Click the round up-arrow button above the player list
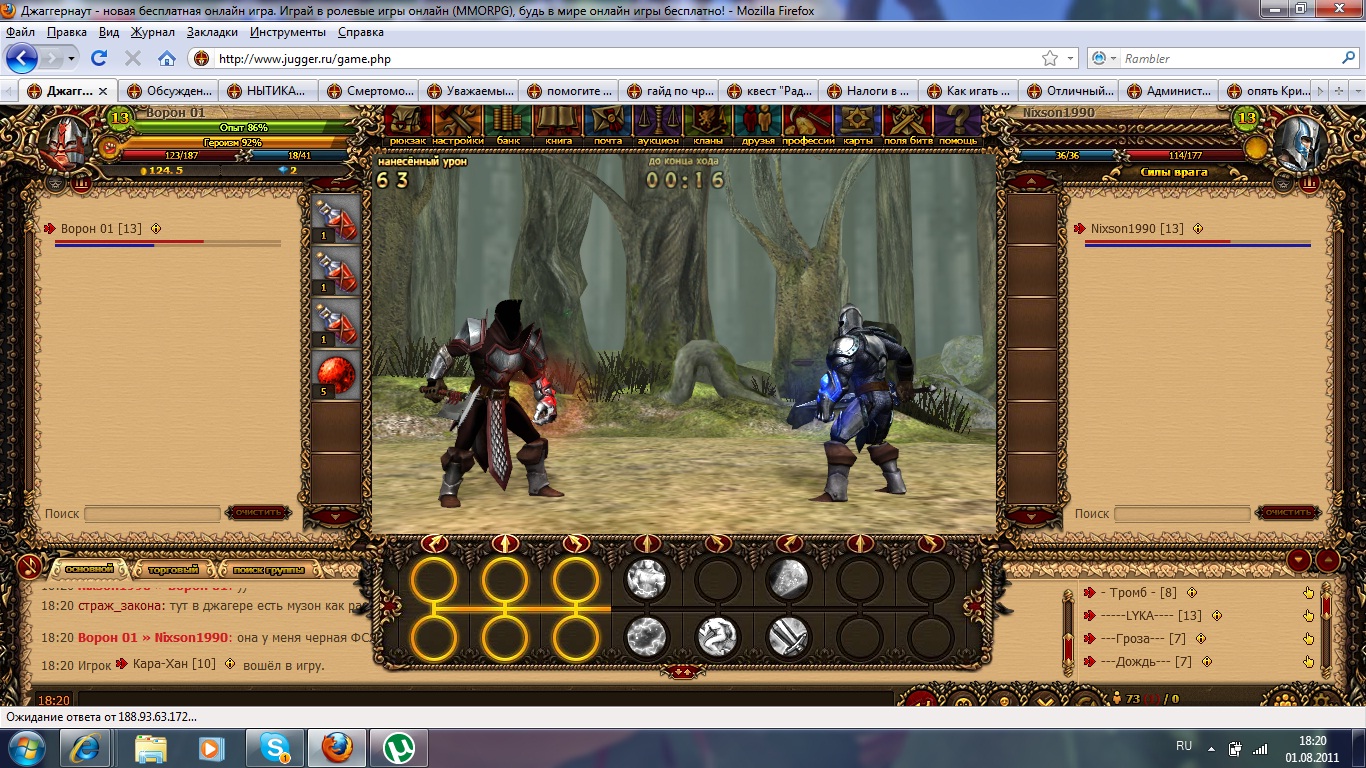Screen dimensions: 1366x768 coord(1328,560)
